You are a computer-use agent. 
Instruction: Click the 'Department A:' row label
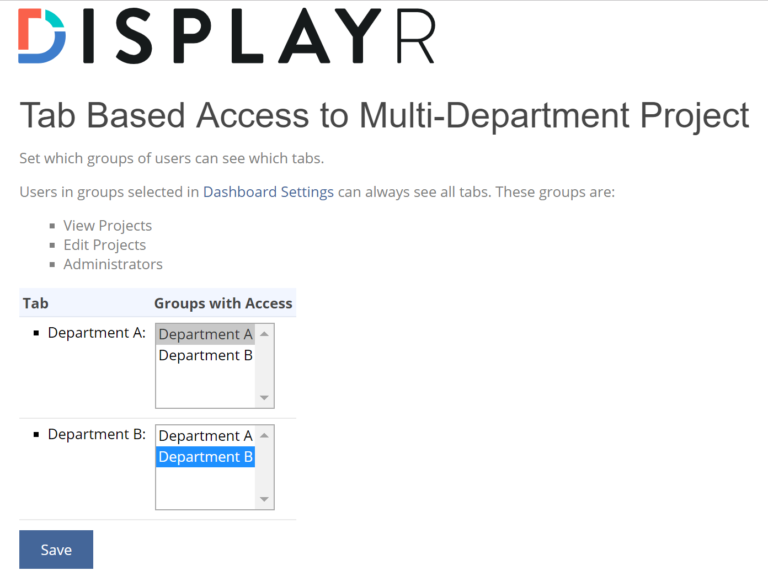(96, 333)
